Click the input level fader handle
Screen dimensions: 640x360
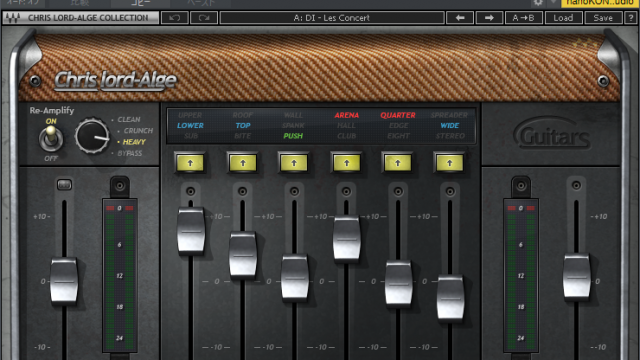point(64,282)
